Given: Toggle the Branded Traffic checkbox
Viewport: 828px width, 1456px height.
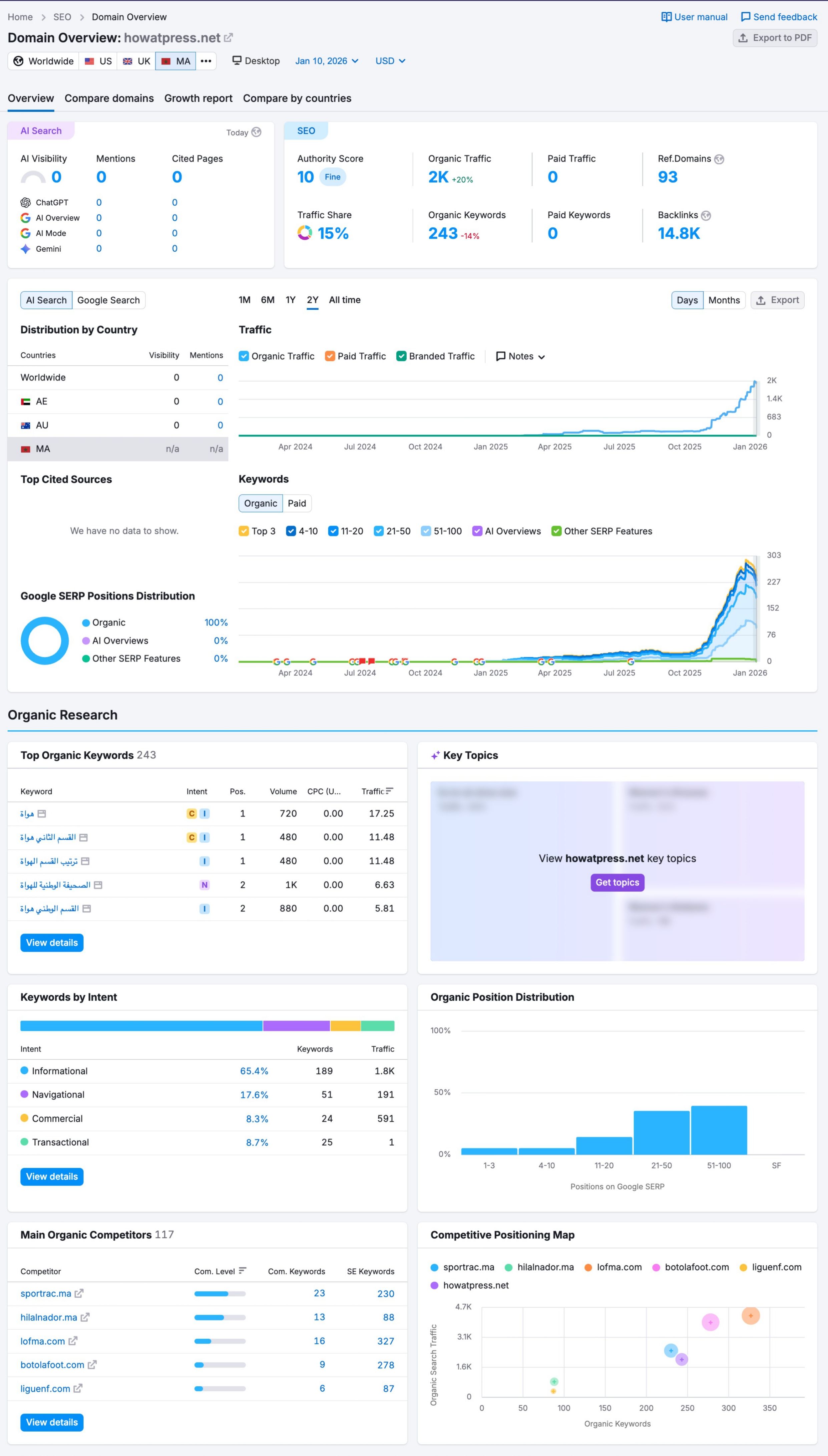Looking at the screenshot, I should click(x=401, y=356).
